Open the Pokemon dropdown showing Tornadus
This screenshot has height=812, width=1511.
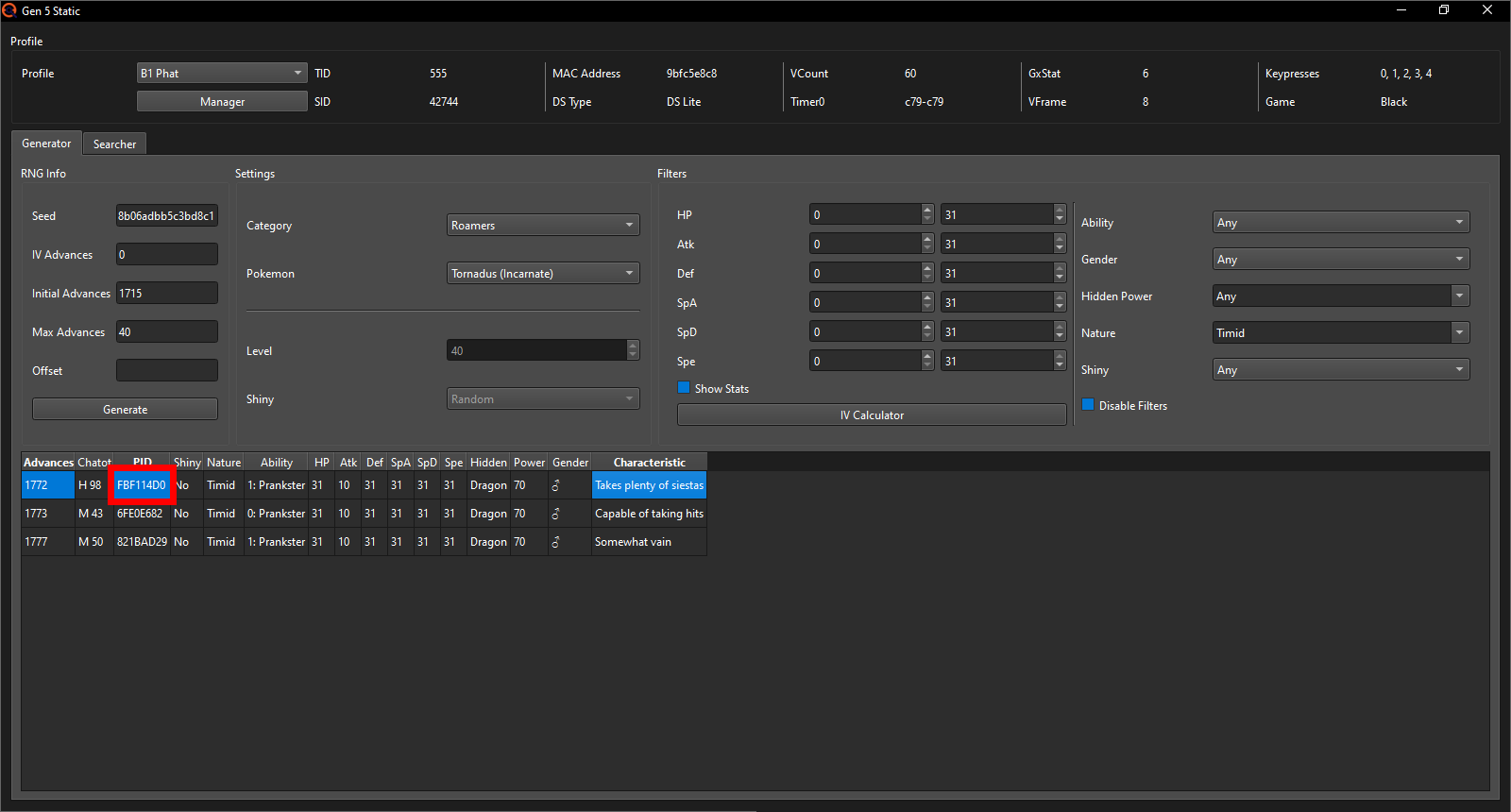(542, 273)
